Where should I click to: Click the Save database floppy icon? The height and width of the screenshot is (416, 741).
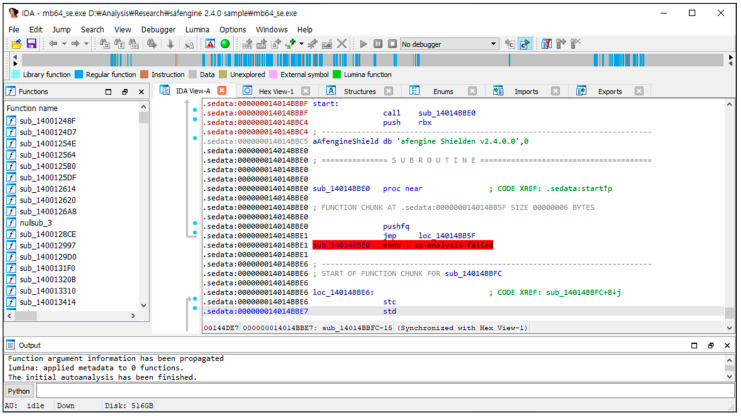pyautogui.click(x=31, y=44)
